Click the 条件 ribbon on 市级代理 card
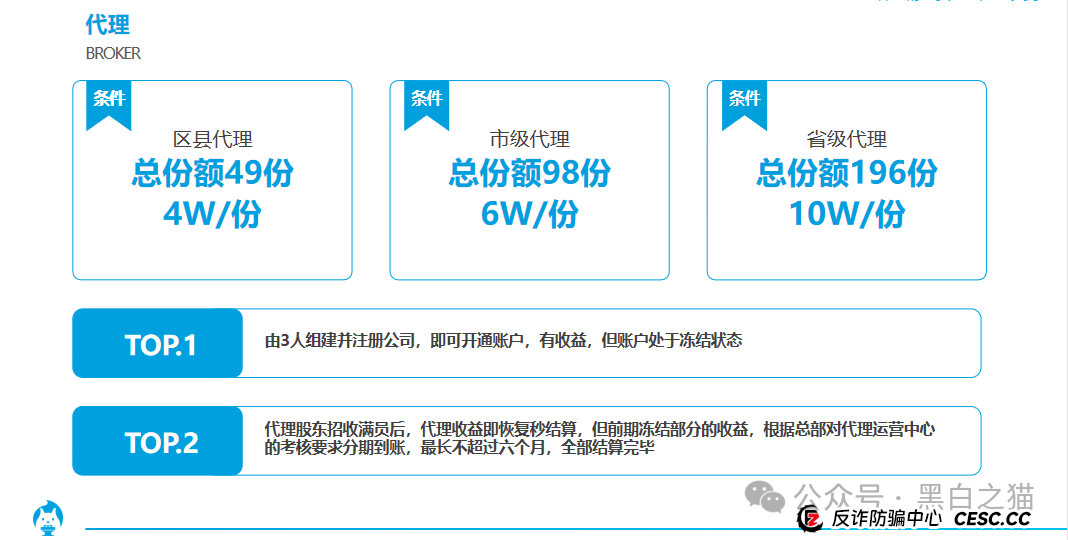1068x540 pixels. click(426, 106)
